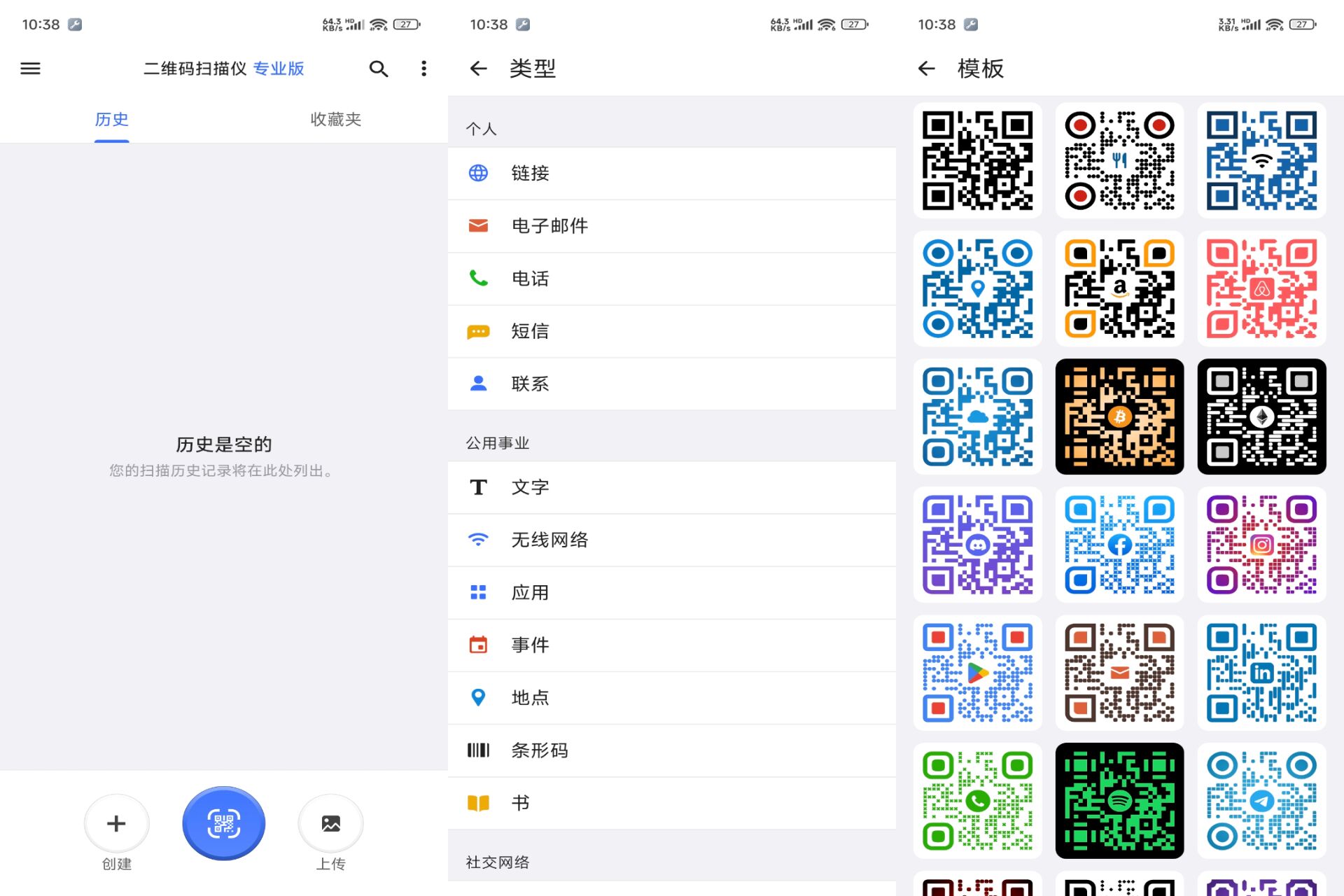Select the 事件 calendar icon
Viewport: 1344px width, 896px height.
(478, 645)
